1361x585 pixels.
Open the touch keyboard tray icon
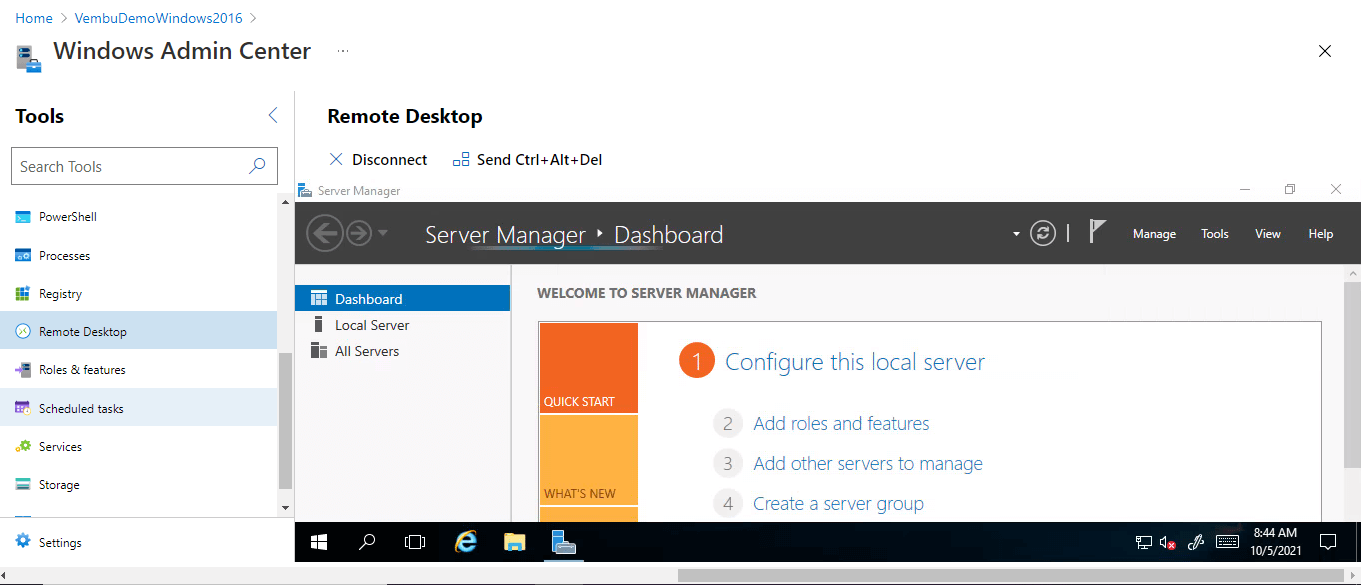pyautogui.click(x=1227, y=543)
